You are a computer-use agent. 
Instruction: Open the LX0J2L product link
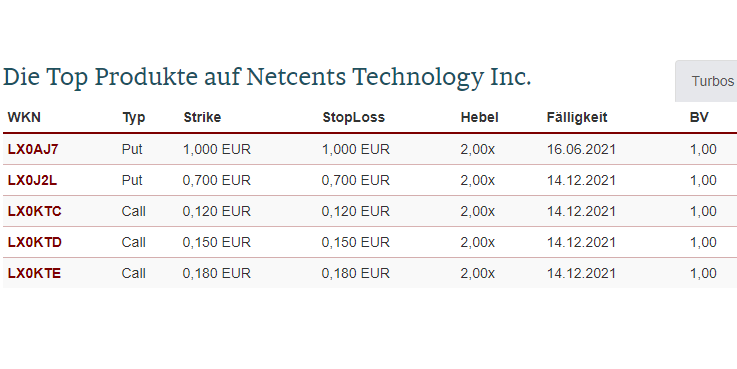[x=32, y=181]
